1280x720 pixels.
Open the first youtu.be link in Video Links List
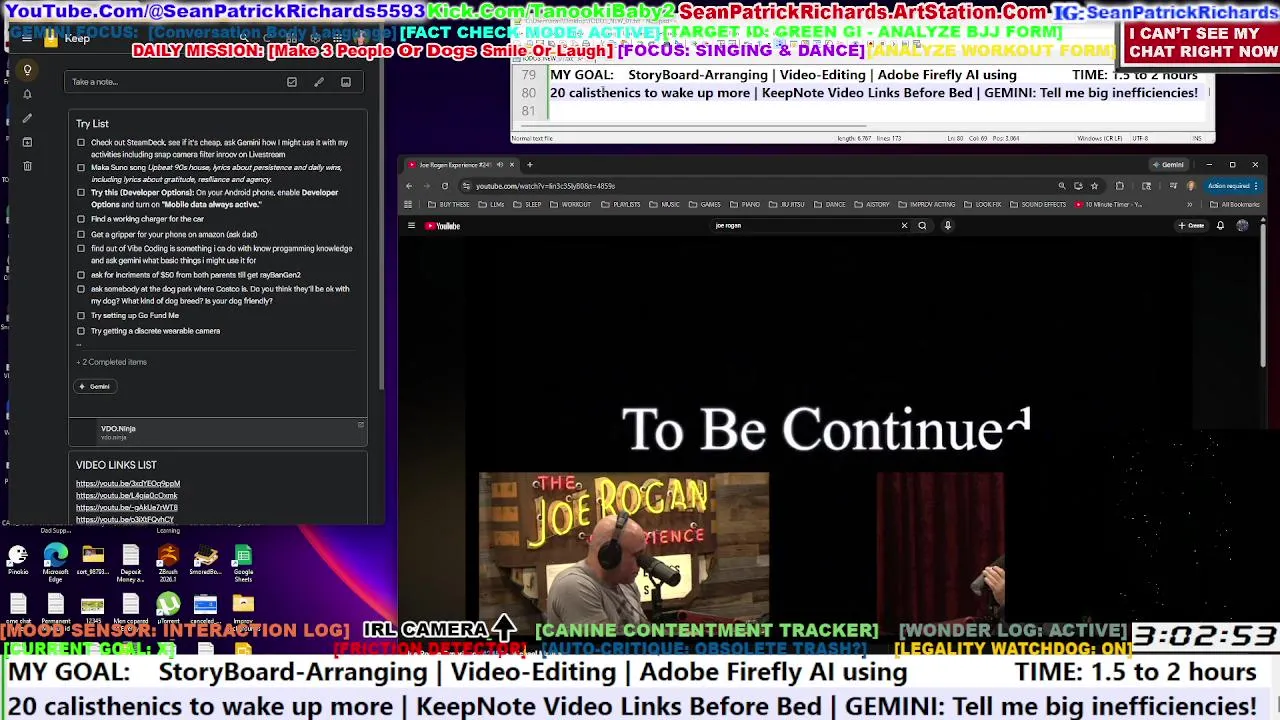click(128, 484)
